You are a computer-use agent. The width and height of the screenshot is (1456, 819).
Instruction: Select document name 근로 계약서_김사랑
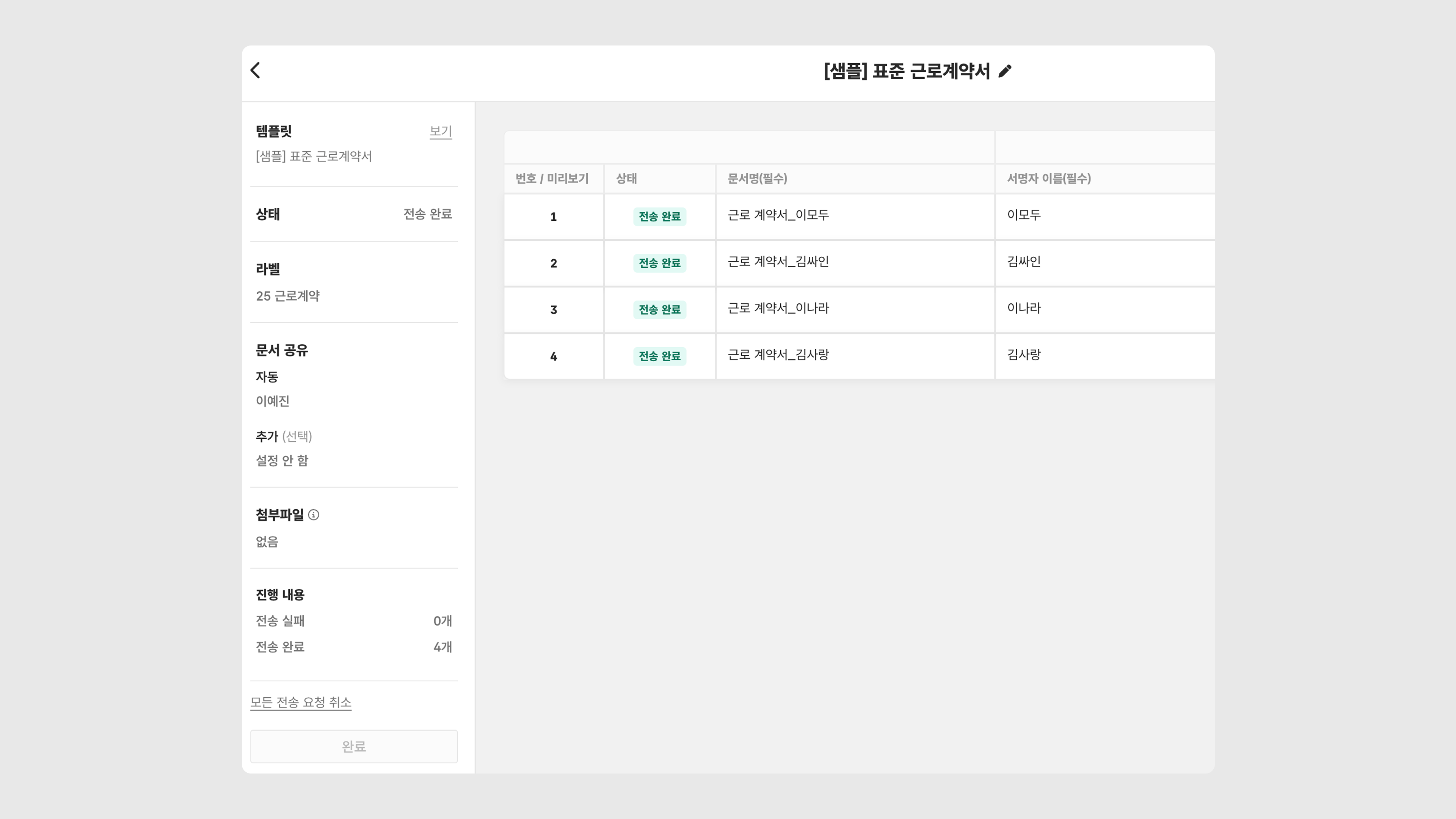[x=778, y=355]
